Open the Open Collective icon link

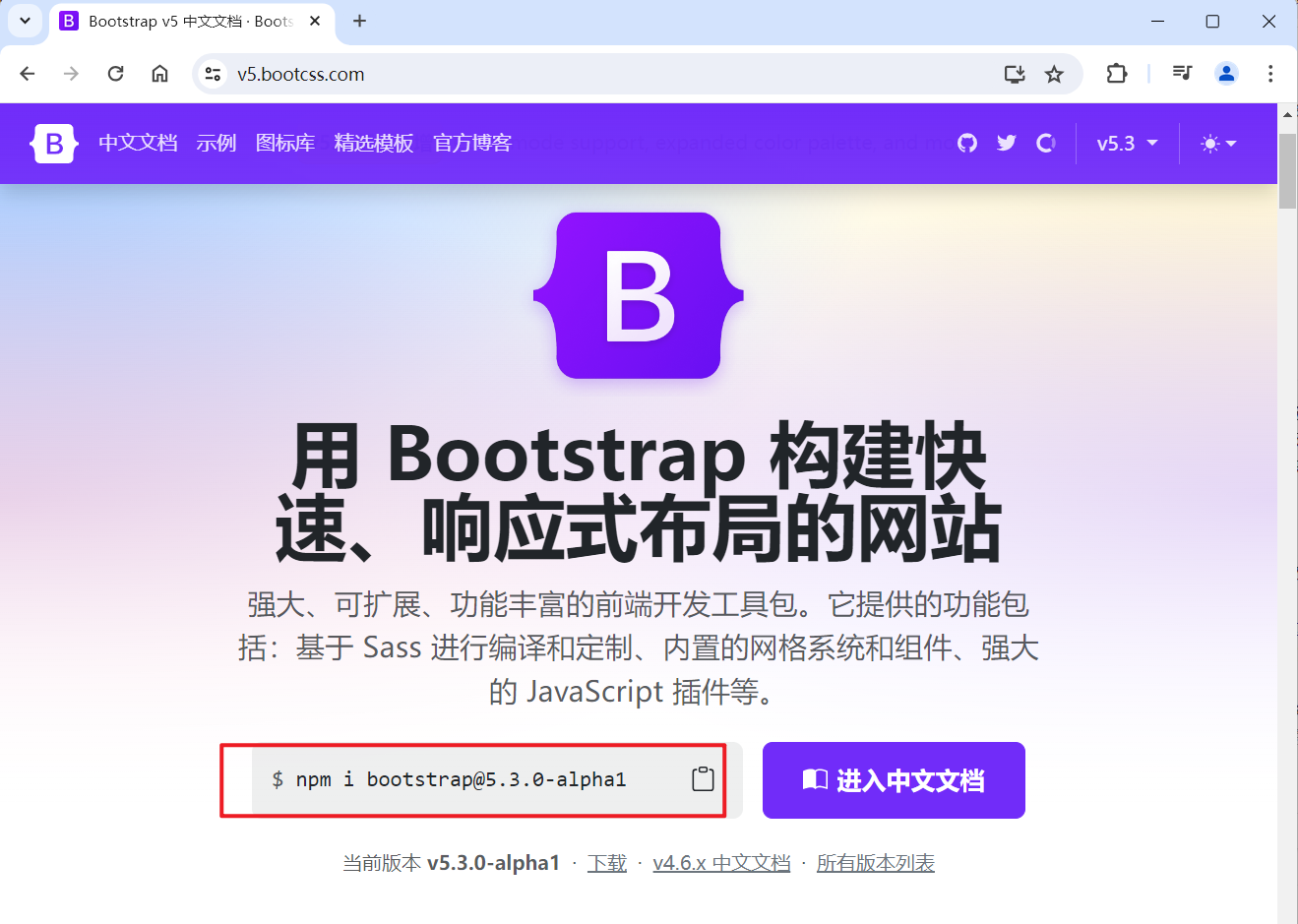(1046, 144)
